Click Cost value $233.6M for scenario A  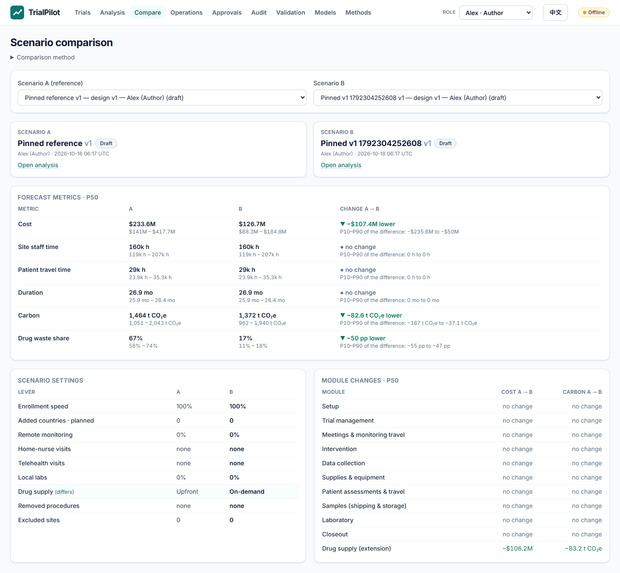[142, 224]
